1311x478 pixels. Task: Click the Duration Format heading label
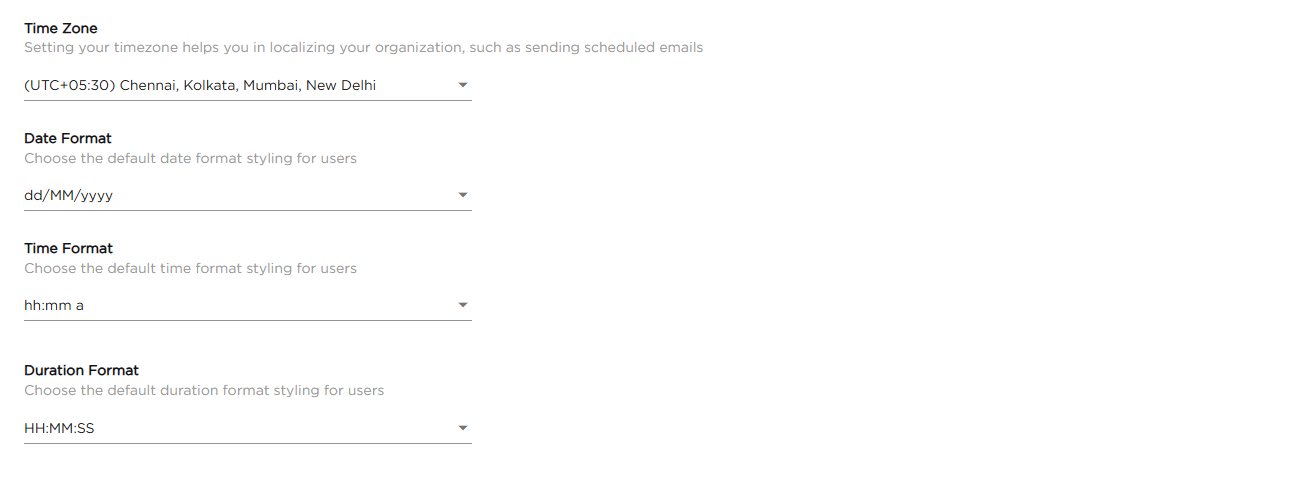pyautogui.click(x=81, y=371)
